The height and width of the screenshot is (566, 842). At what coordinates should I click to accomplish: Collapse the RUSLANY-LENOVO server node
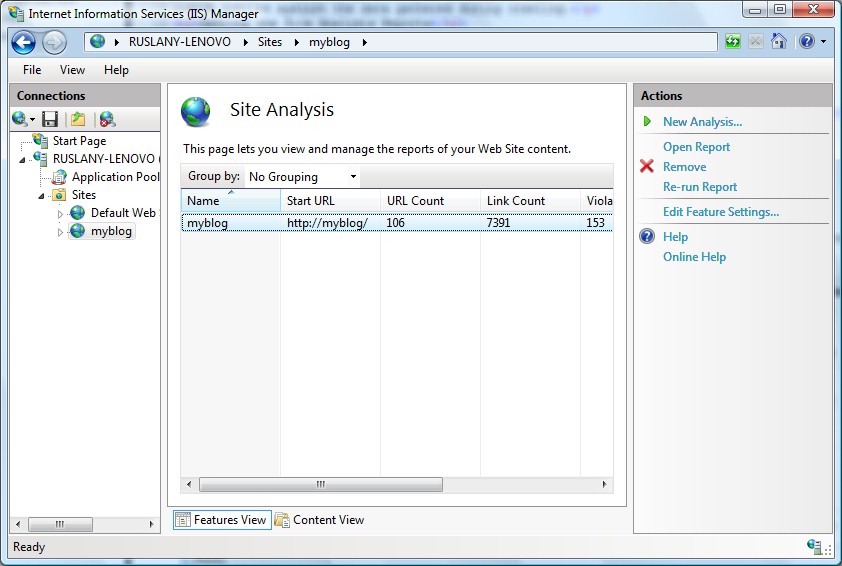(x=22, y=159)
